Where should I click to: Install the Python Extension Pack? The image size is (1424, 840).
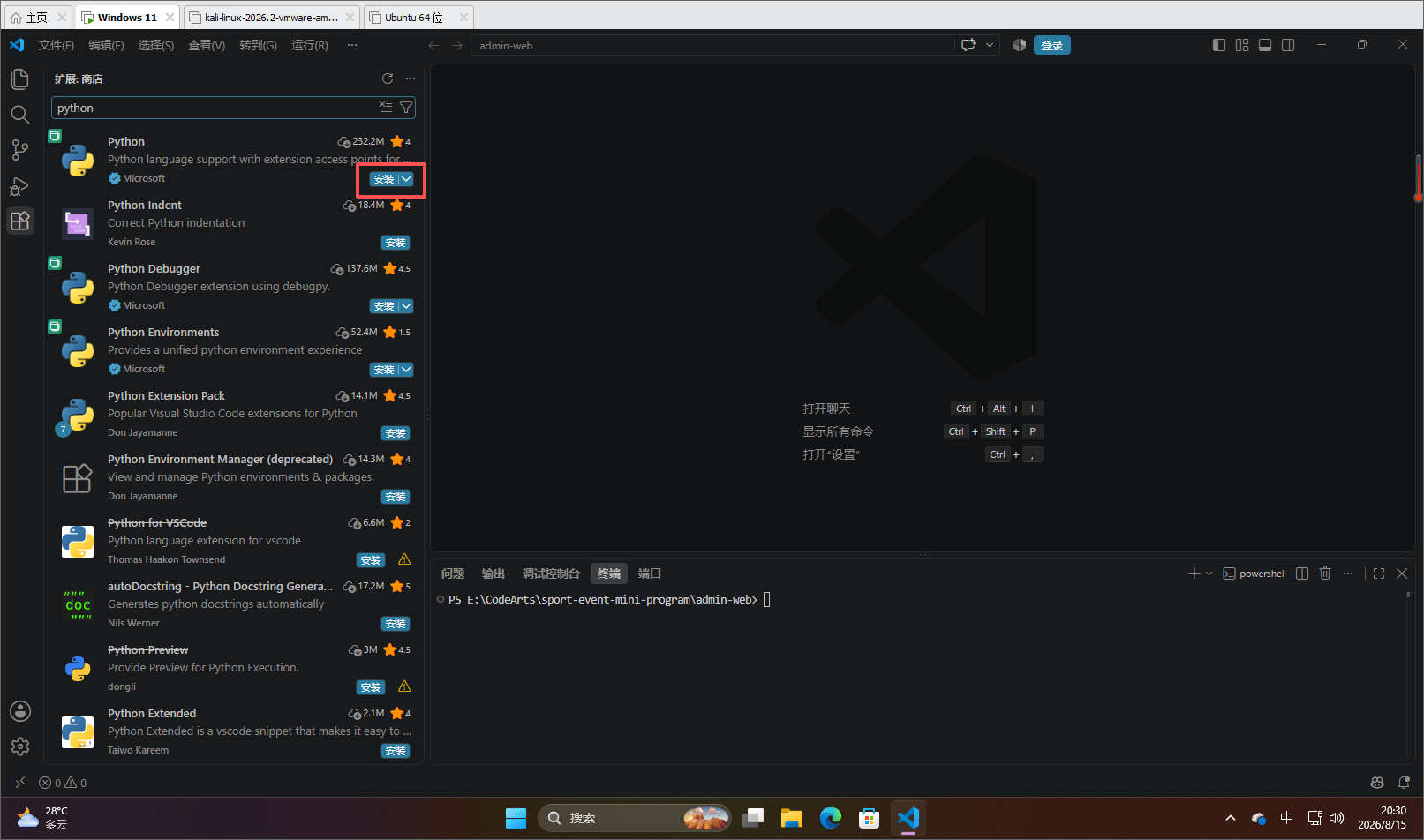(396, 433)
